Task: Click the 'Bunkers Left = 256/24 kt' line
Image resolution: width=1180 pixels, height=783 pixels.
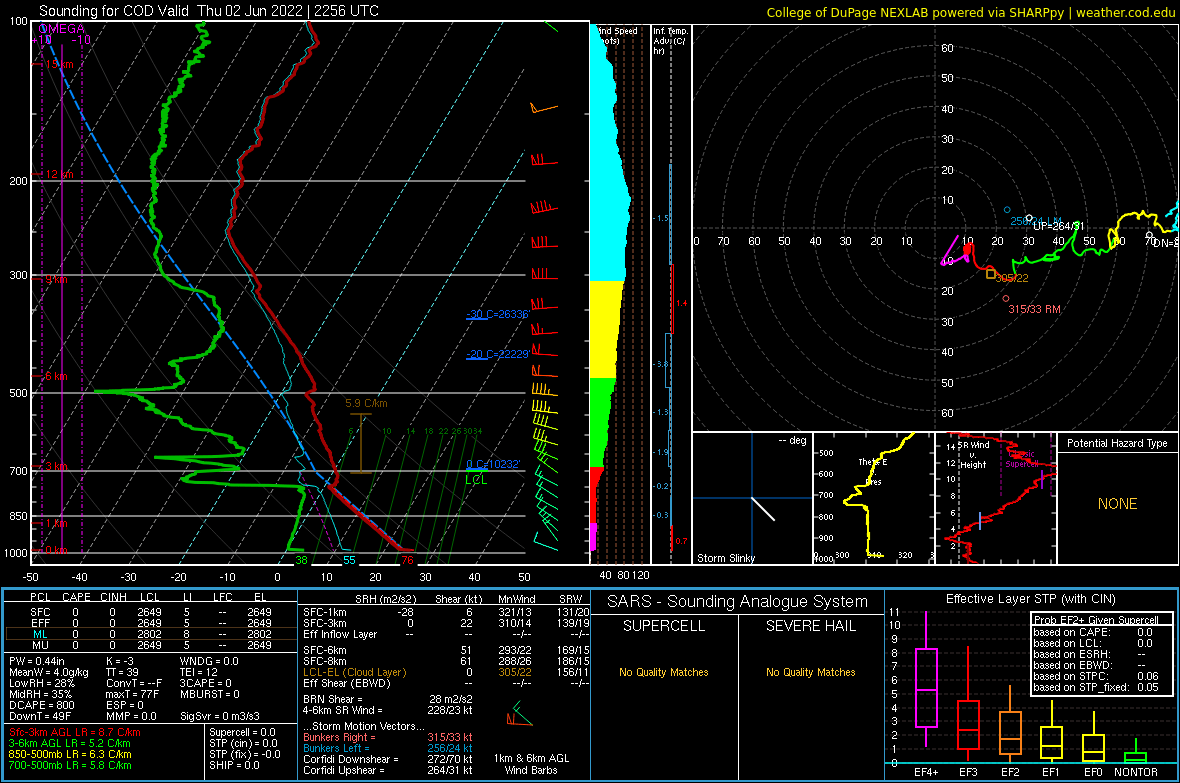Action: click(388, 748)
